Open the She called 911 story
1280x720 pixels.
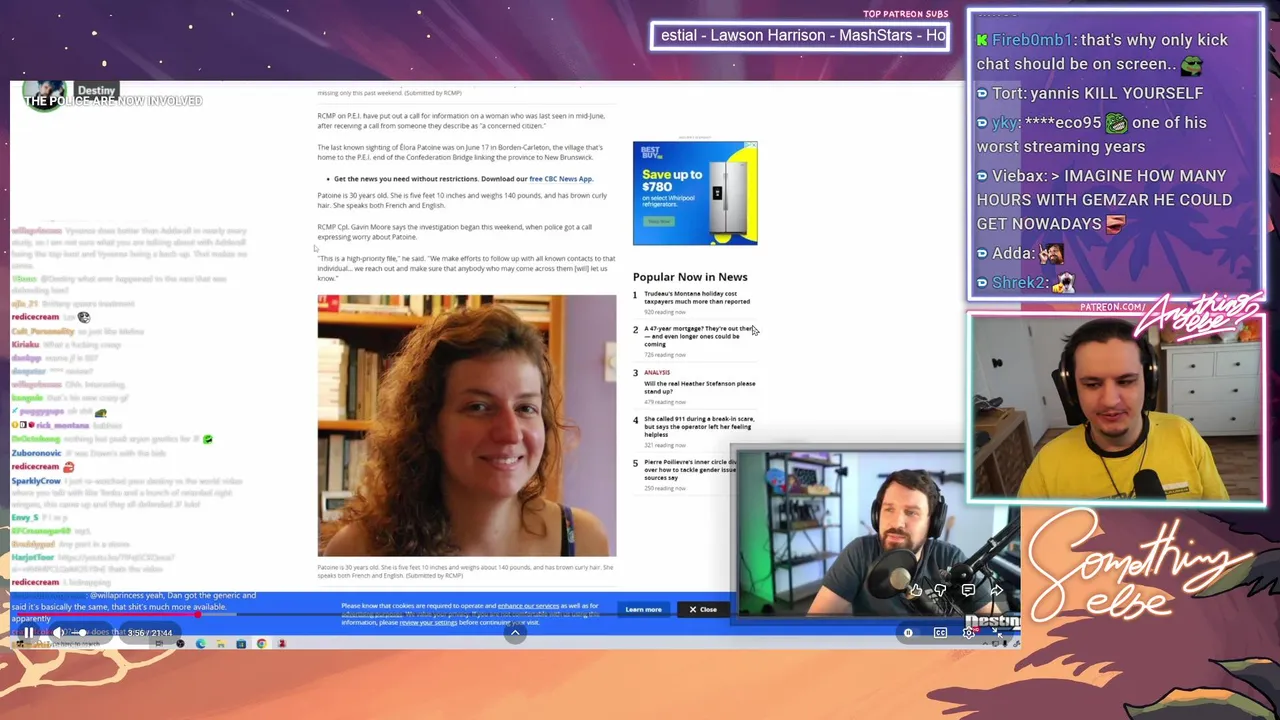click(699, 426)
